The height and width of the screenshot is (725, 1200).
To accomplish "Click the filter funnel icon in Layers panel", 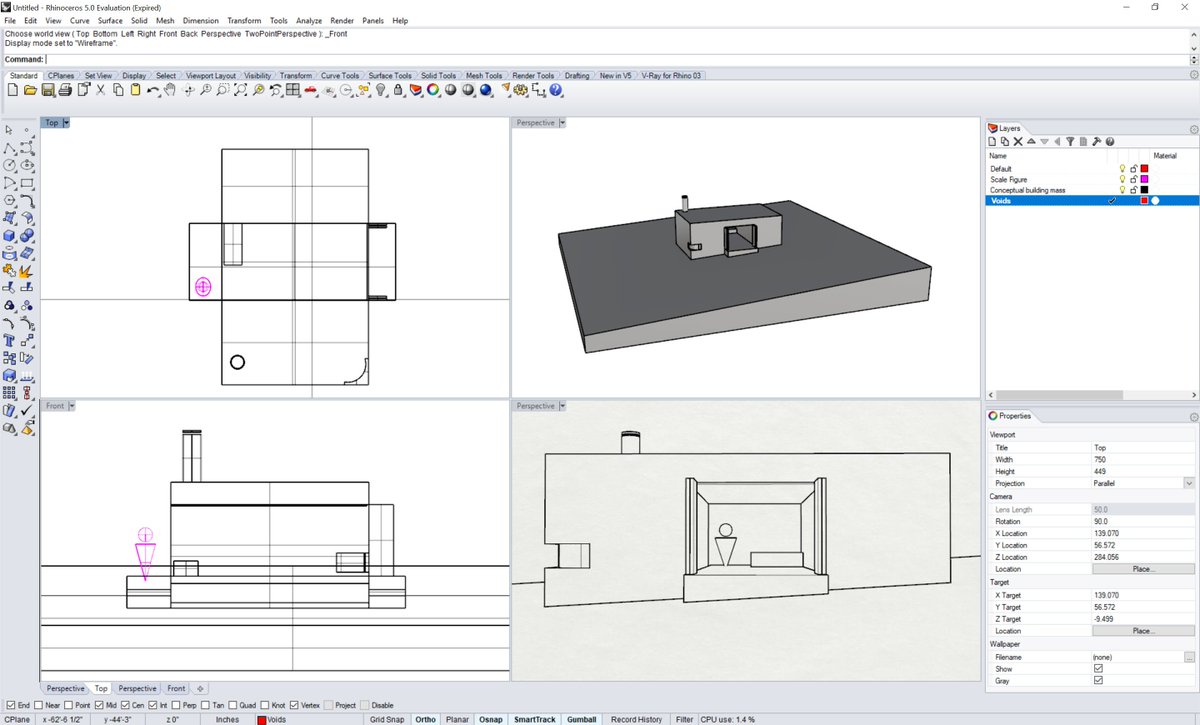I will pos(1069,142).
